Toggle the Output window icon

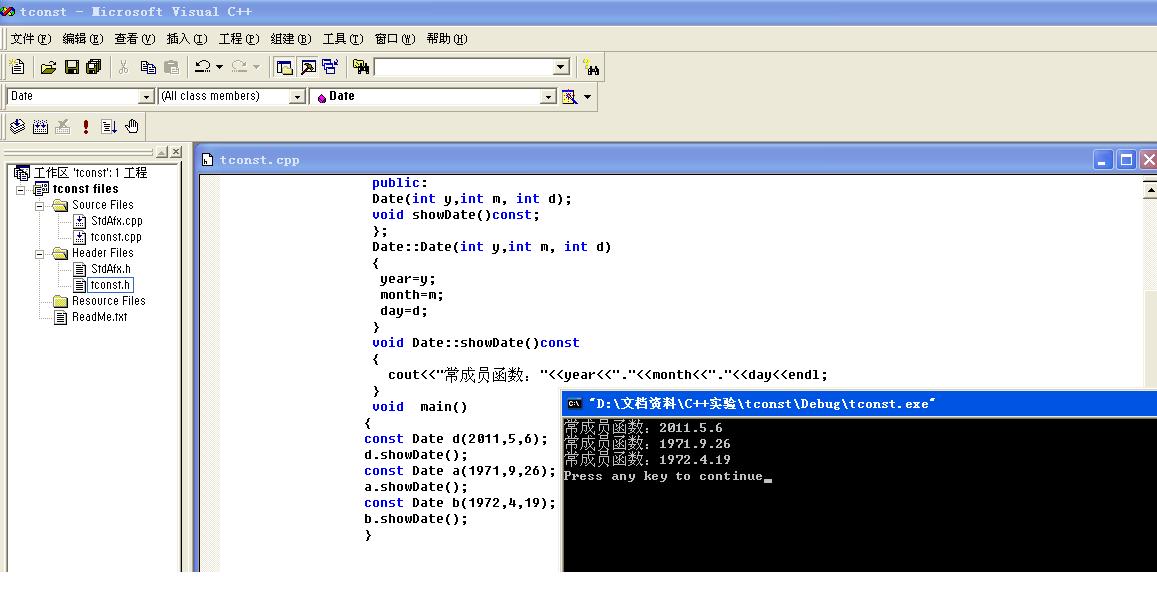[x=308, y=67]
